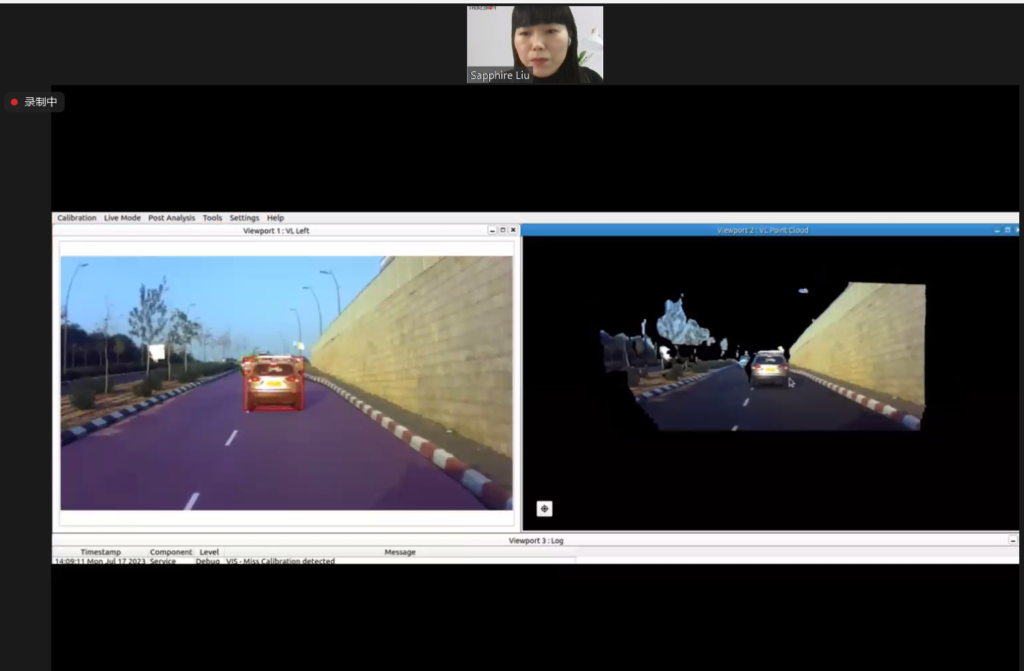Click Sapphire Liu's video thumbnail
The height and width of the screenshot is (671, 1024).
535,44
